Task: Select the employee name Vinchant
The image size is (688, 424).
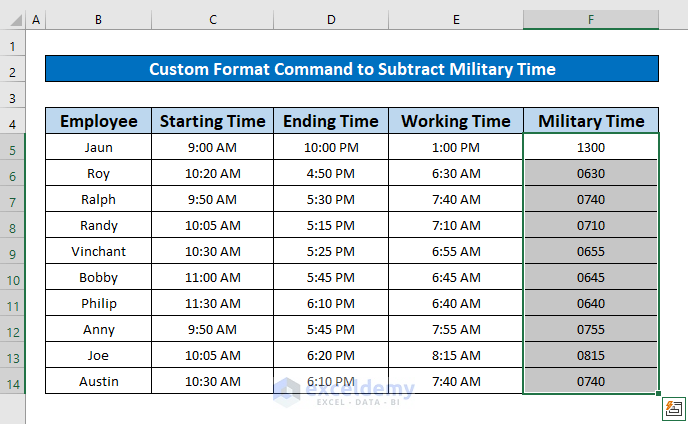Action: pyautogui.click(x=98, y=252)
